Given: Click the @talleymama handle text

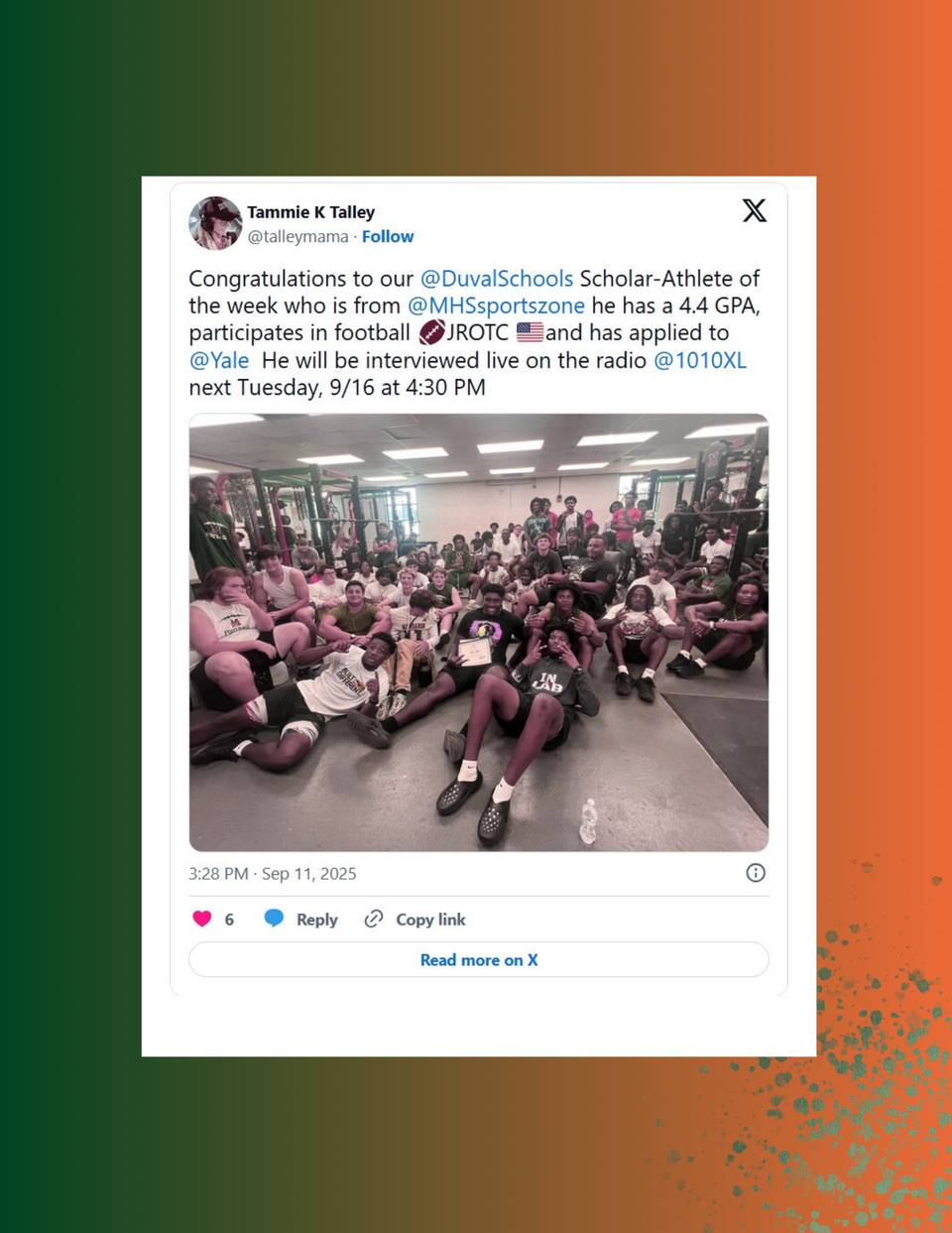Looking at the screenshot, I should pyautogui.click(x=297, y=237).
